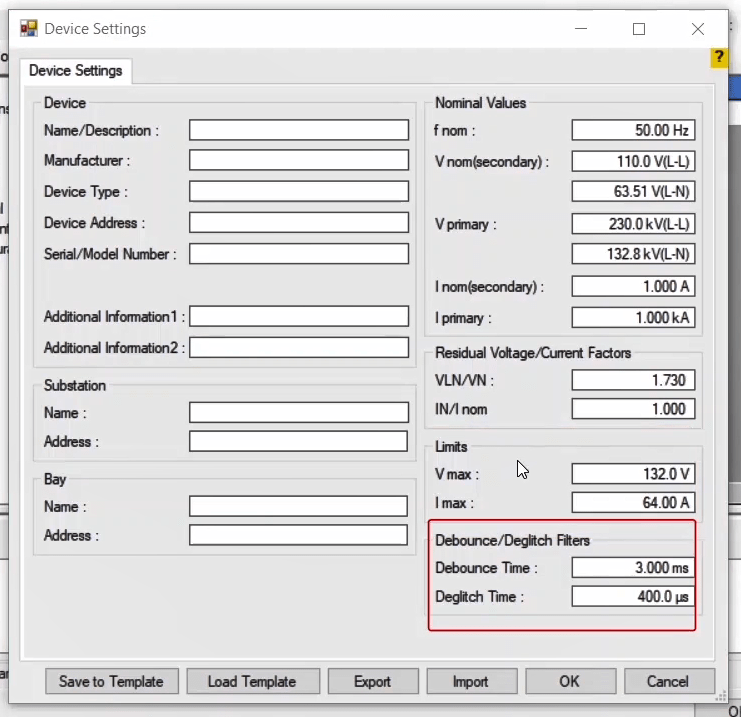Edit the I primary 1.000 kA field
The image size is (741, 717).
point(633,318)
